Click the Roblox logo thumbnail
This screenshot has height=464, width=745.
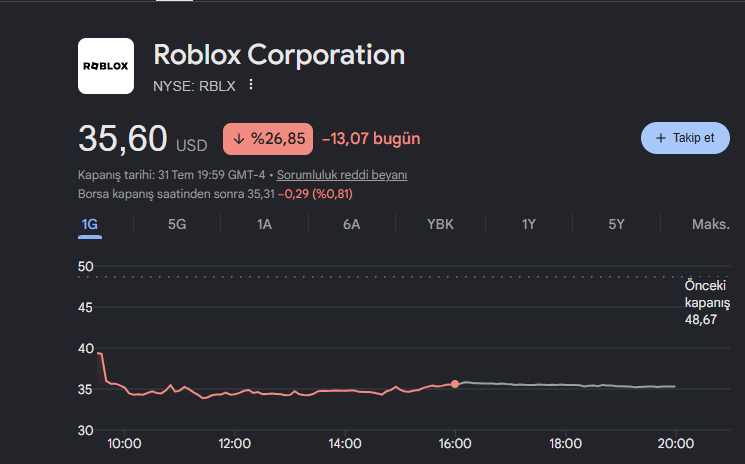click(x=106, y=66)
